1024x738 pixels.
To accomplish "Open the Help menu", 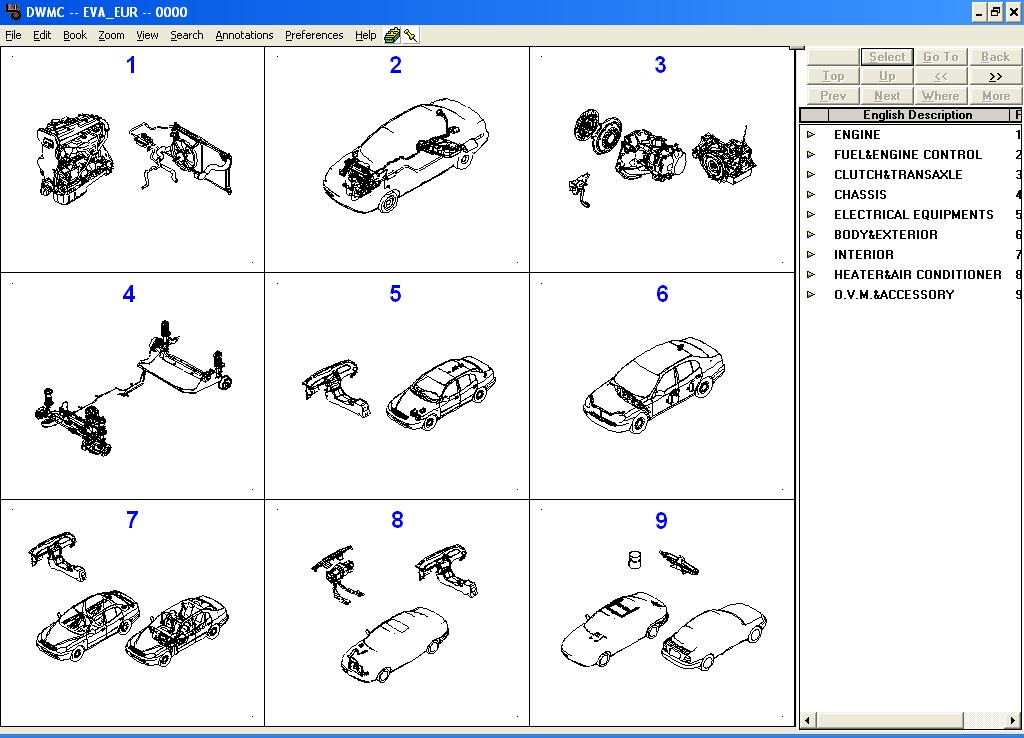I will pos(366,35).
